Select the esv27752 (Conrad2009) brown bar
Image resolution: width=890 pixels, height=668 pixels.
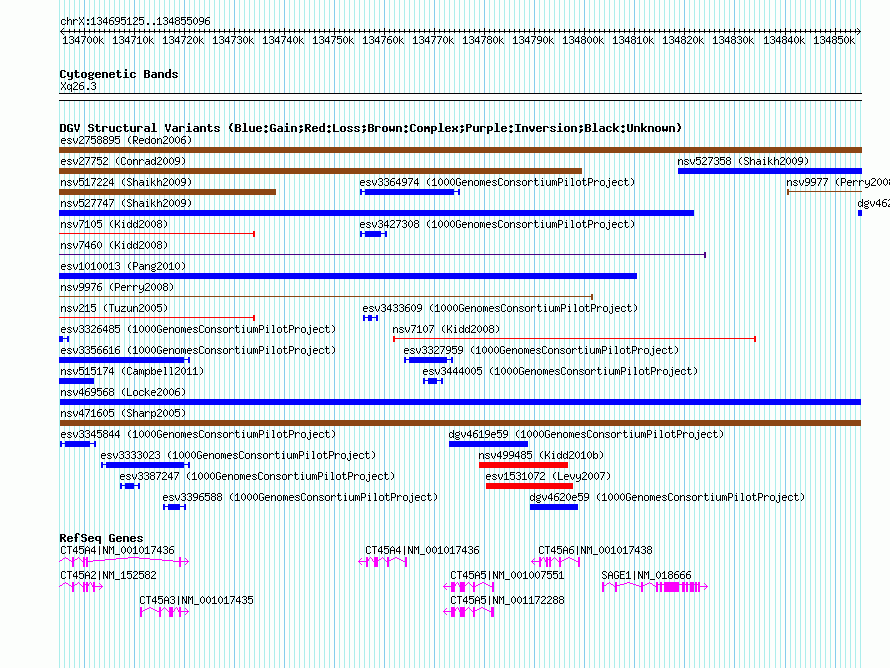point(321,171)
